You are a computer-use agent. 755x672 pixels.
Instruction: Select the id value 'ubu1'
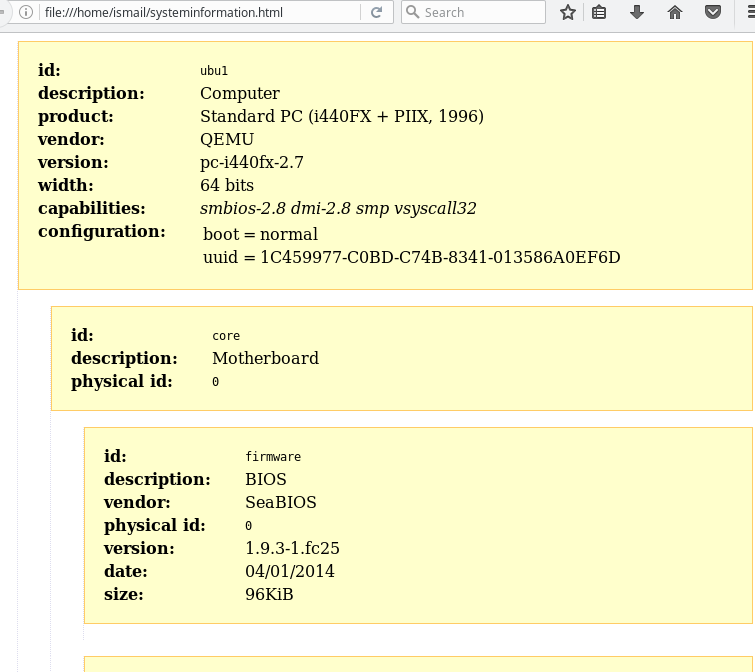(214, 71)
